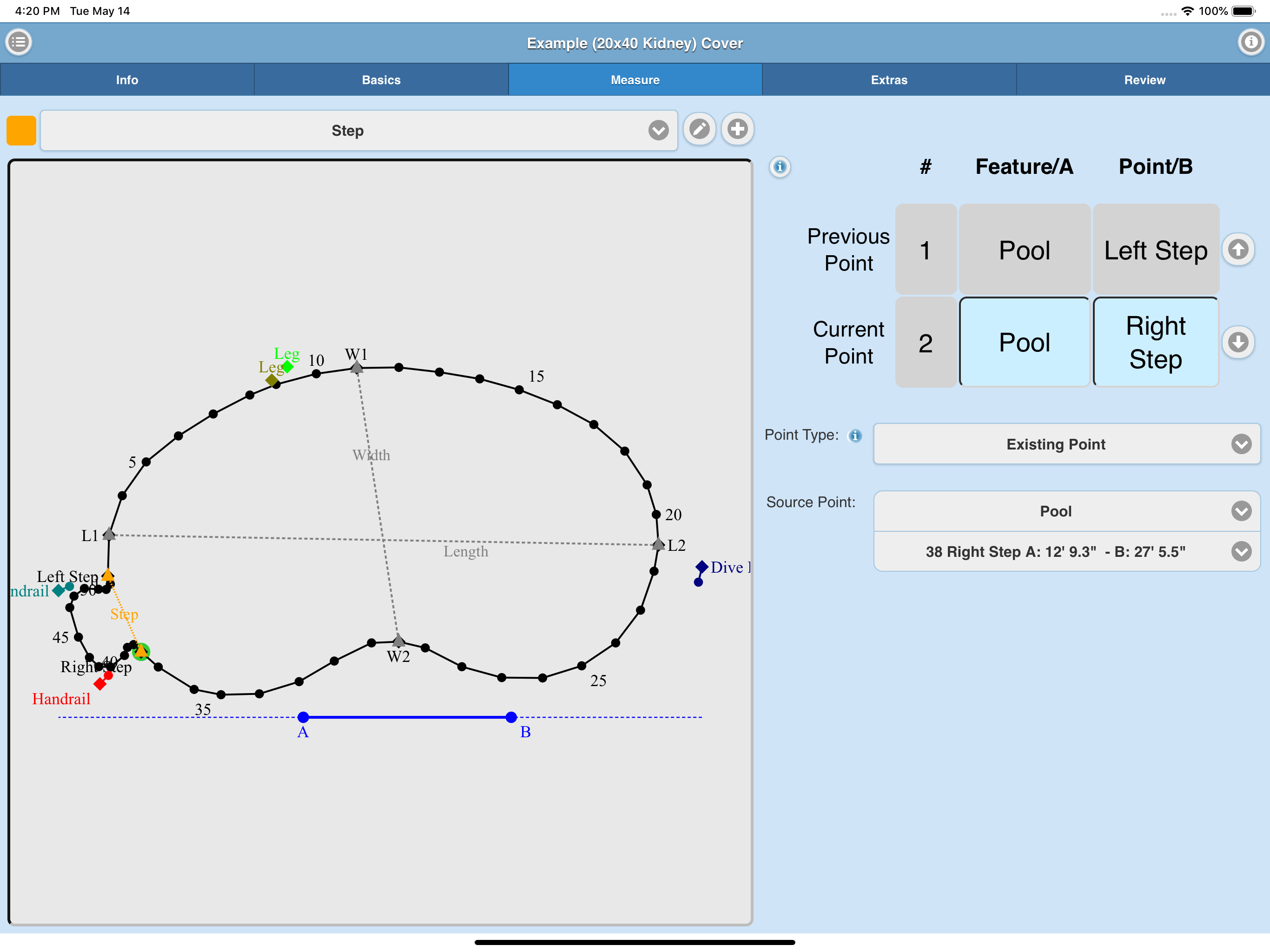Tap the plus add icon beside Step
Viewport: 1270px width, 952px height.
tap(737, 129)
